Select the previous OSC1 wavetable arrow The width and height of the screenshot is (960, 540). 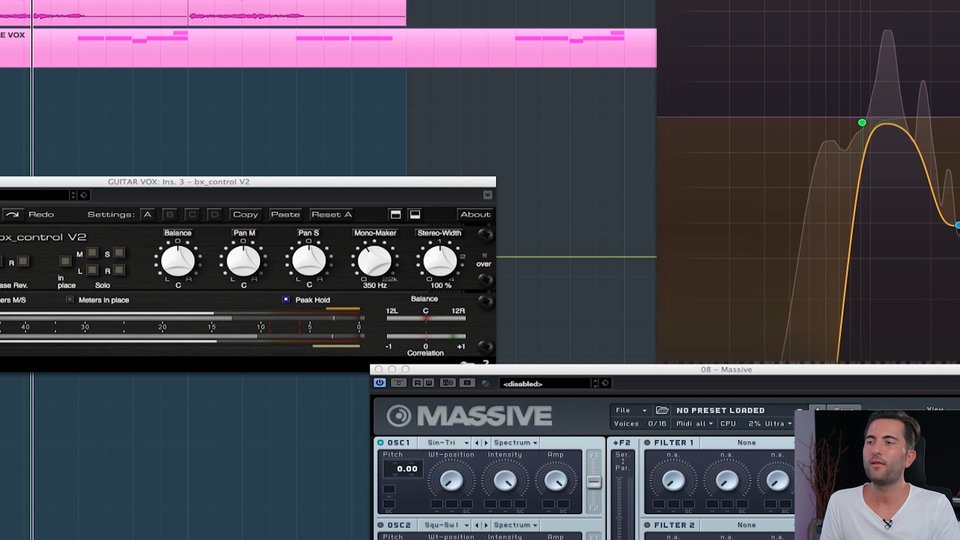[x=478, y=442]
